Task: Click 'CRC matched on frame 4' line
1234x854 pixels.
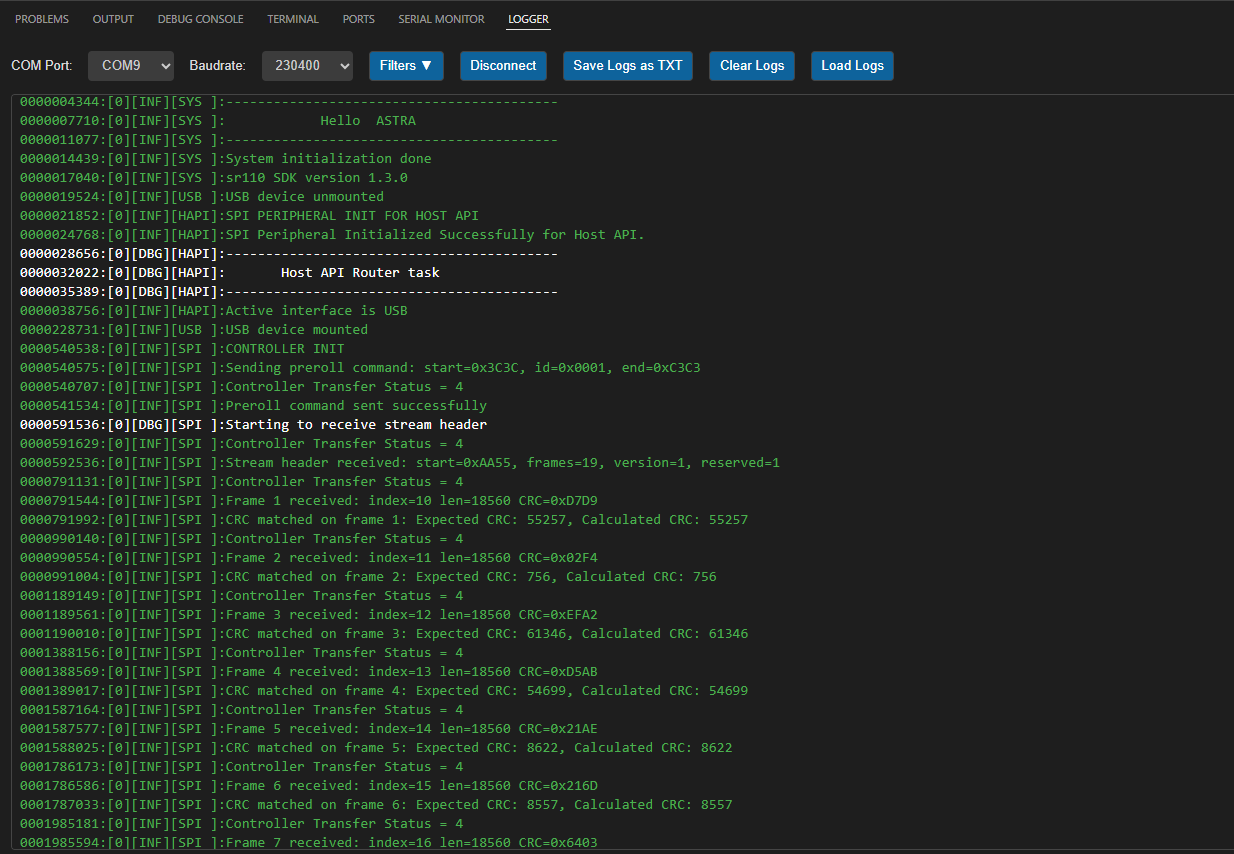Action: (x=384, y=691)
